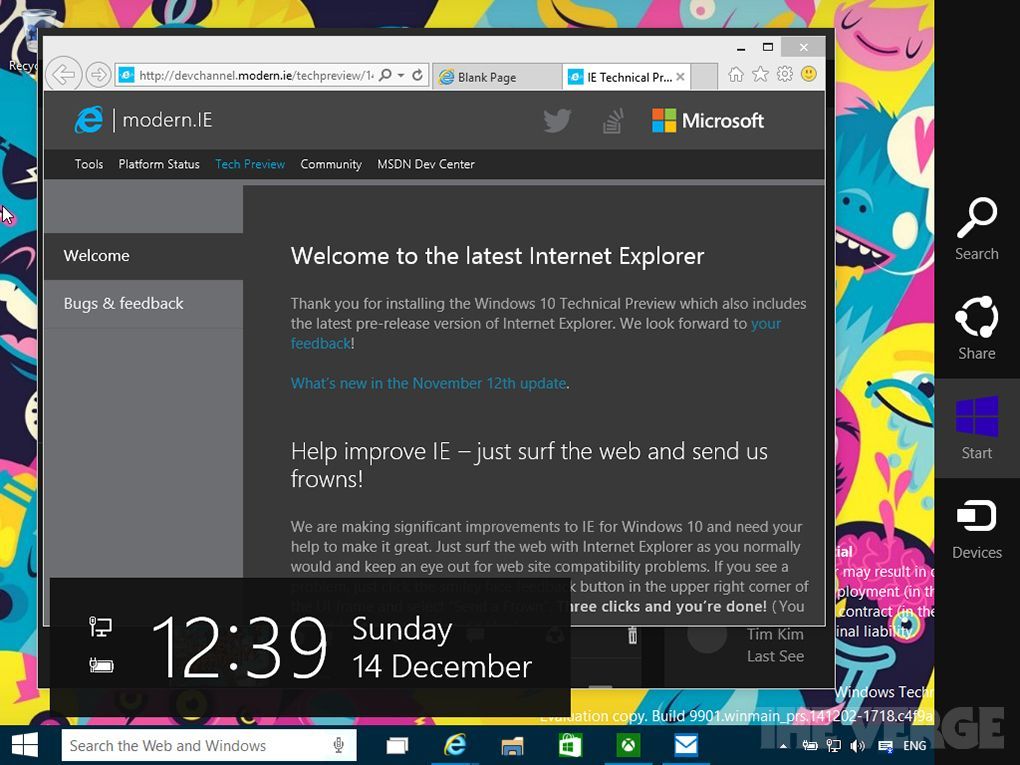Send feedback via the smiley face icon
The image size is (1020, 765).
coord(808,75)
